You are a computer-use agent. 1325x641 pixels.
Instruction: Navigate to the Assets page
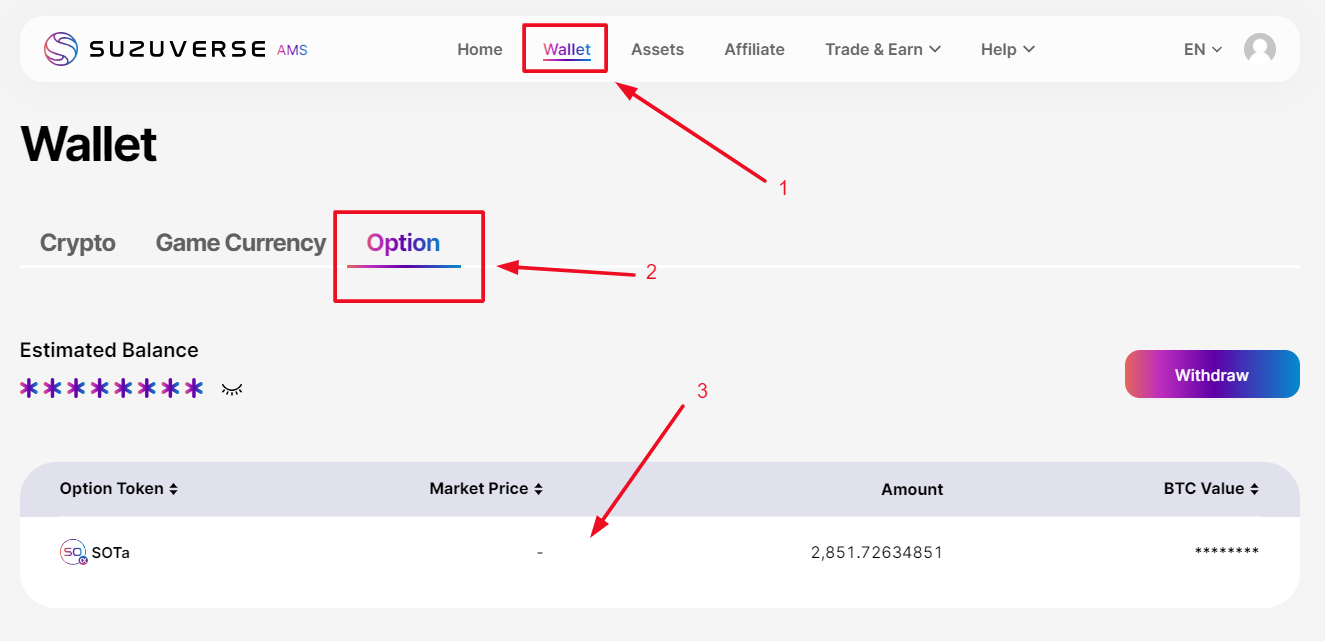click(657, 49)
